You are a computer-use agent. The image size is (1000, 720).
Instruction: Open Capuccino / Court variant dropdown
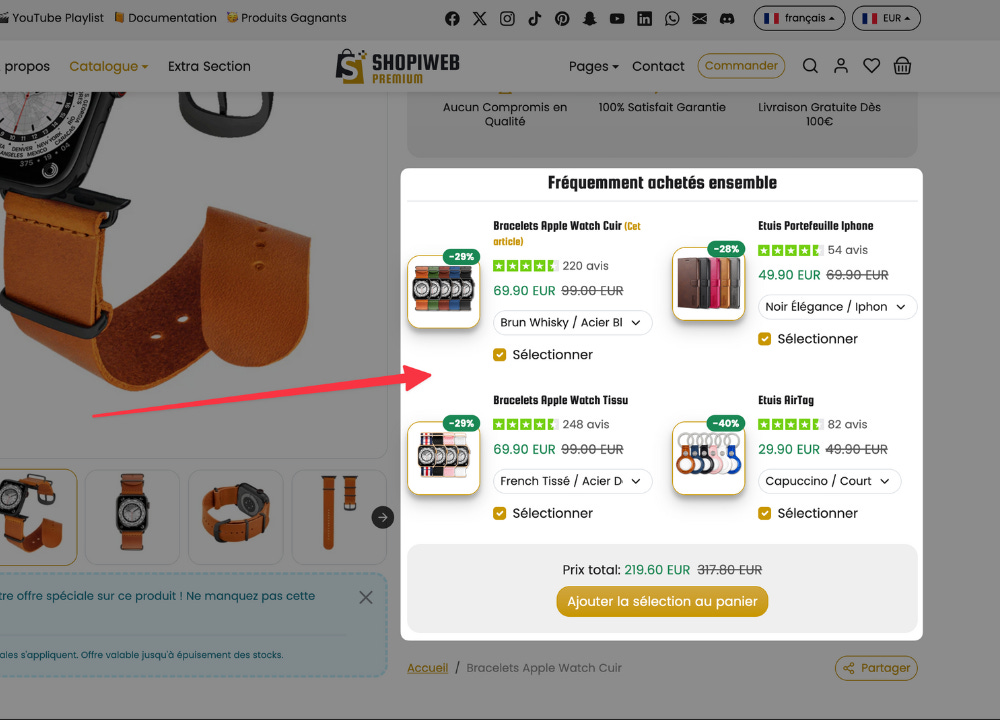pyautogui.click(x=829, y=481)
